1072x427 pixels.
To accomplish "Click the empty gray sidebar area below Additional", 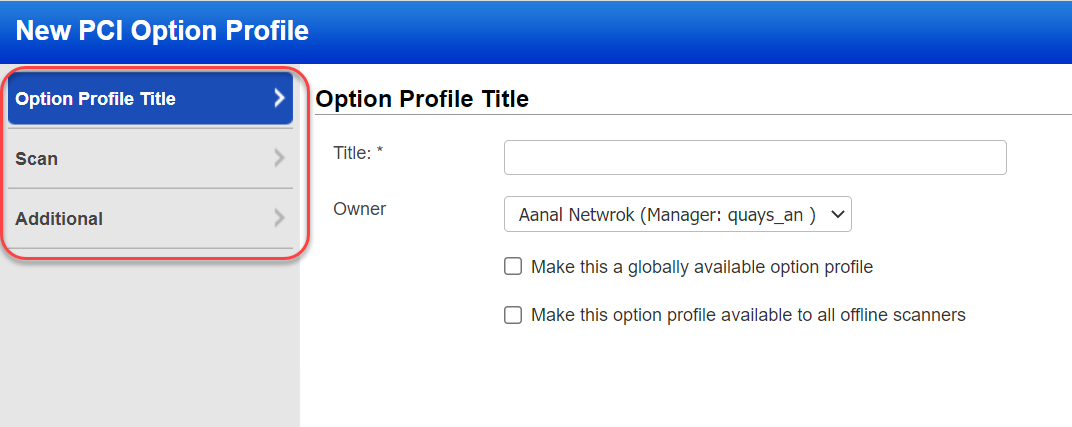I will point(150,340).
